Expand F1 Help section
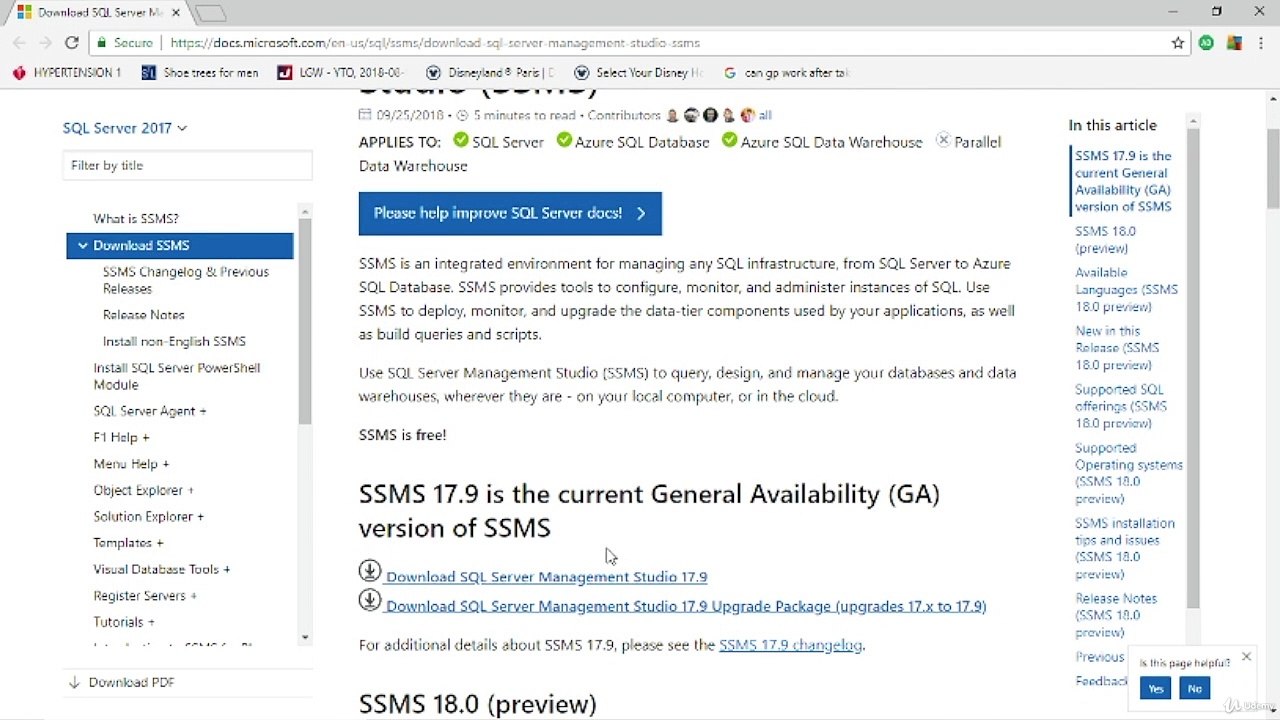The width and height of the screenshot is (1280, 720). click(121, 437)
